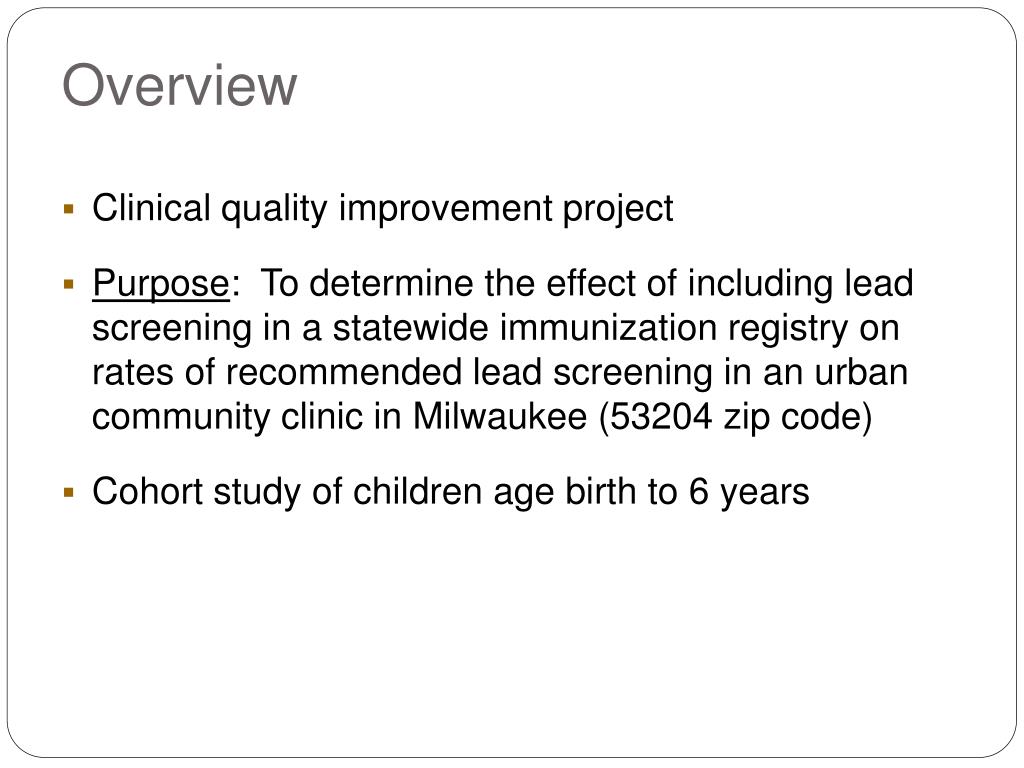Click the word Milwaukee
Viewport: 1024px width, 768px height.
[x=500, y=417]
